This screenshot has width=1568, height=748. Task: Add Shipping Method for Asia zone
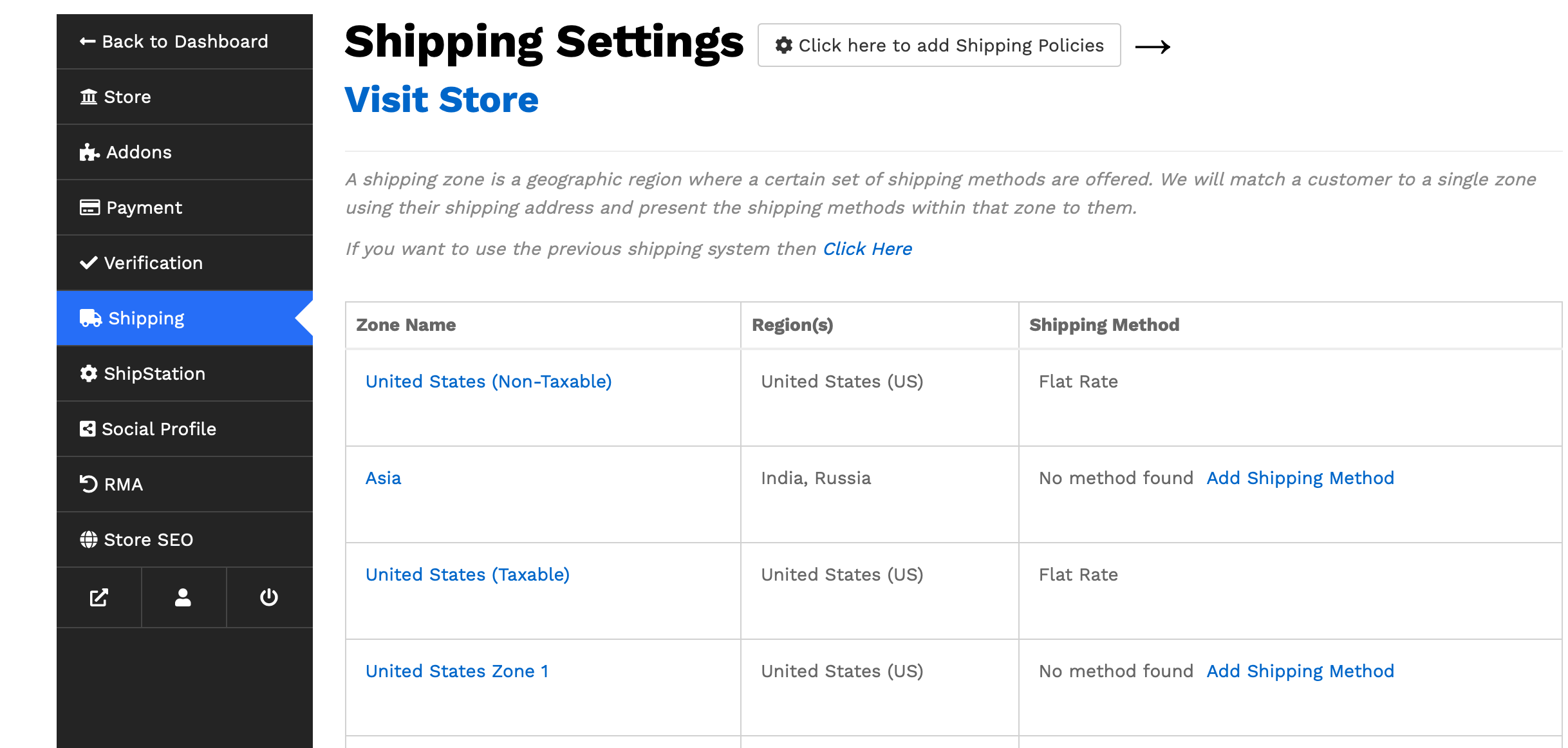point(1300,478)
